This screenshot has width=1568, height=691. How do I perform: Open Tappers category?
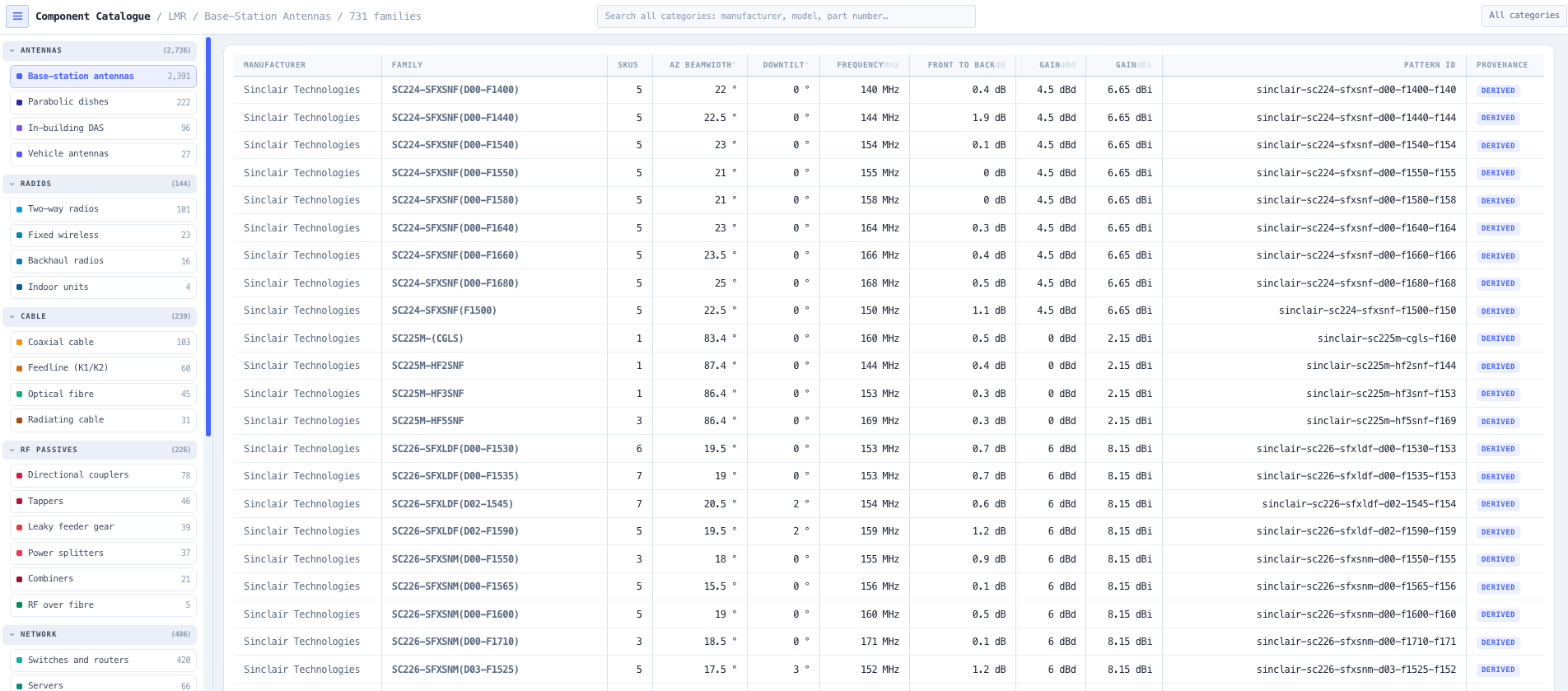click(103, 501)
